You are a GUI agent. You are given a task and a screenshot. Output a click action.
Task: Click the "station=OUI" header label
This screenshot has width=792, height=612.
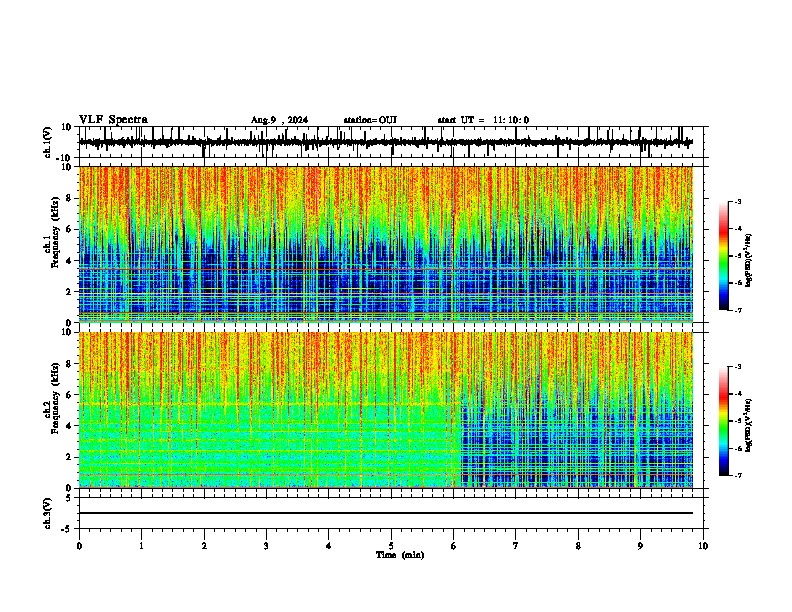(x=370, y=120)
